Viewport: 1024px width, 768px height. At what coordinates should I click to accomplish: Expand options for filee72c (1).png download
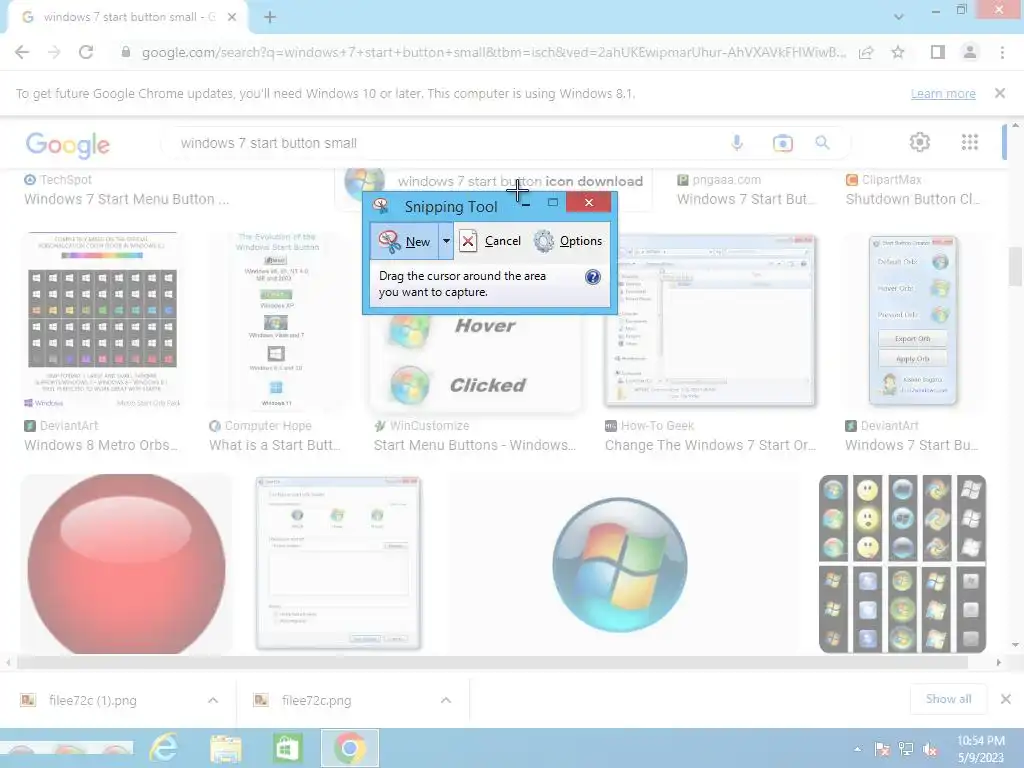click(213, 700)
